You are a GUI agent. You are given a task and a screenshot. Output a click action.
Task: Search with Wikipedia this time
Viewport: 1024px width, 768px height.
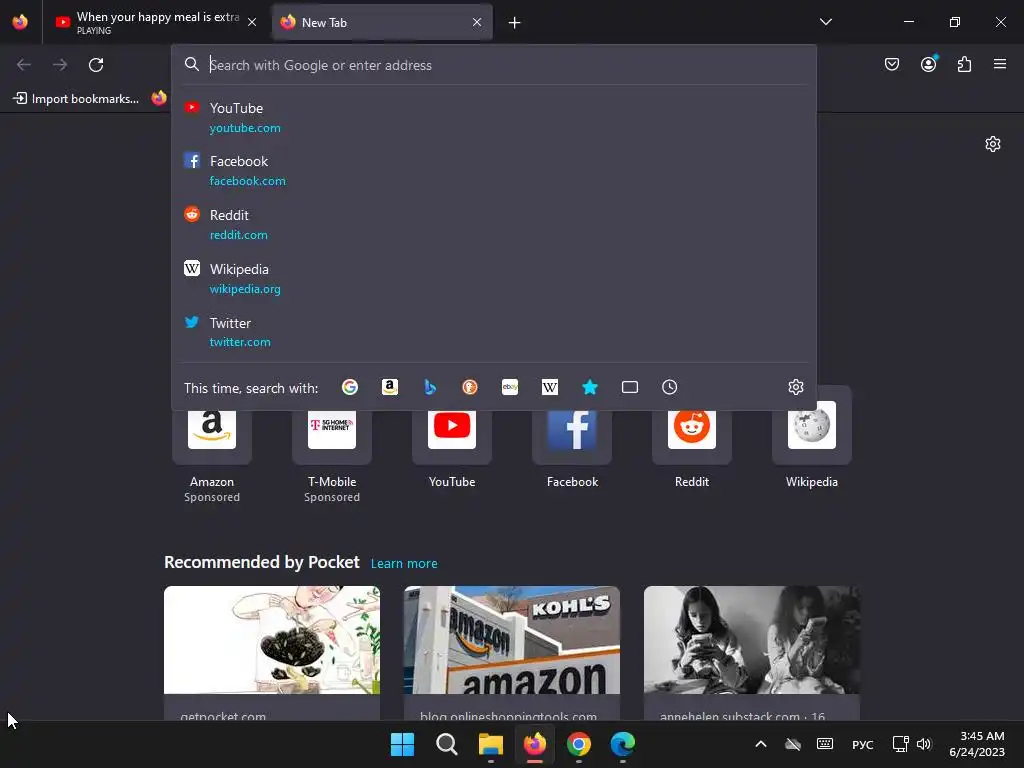pyautogui.click(x=550, y=387)
